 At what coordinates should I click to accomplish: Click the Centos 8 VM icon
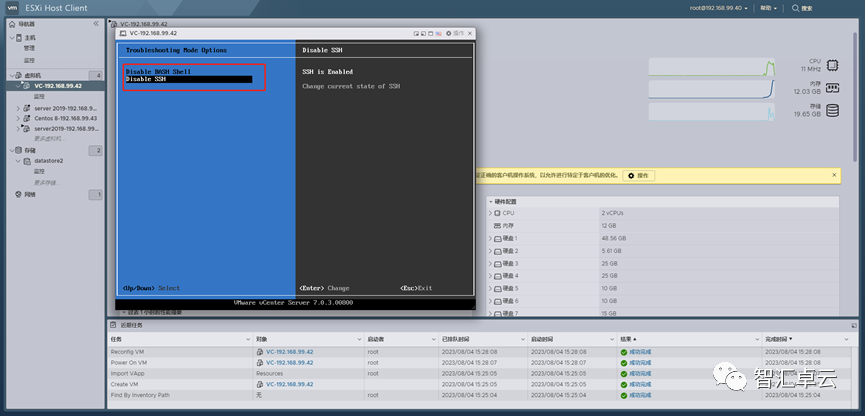click(27, 118)
